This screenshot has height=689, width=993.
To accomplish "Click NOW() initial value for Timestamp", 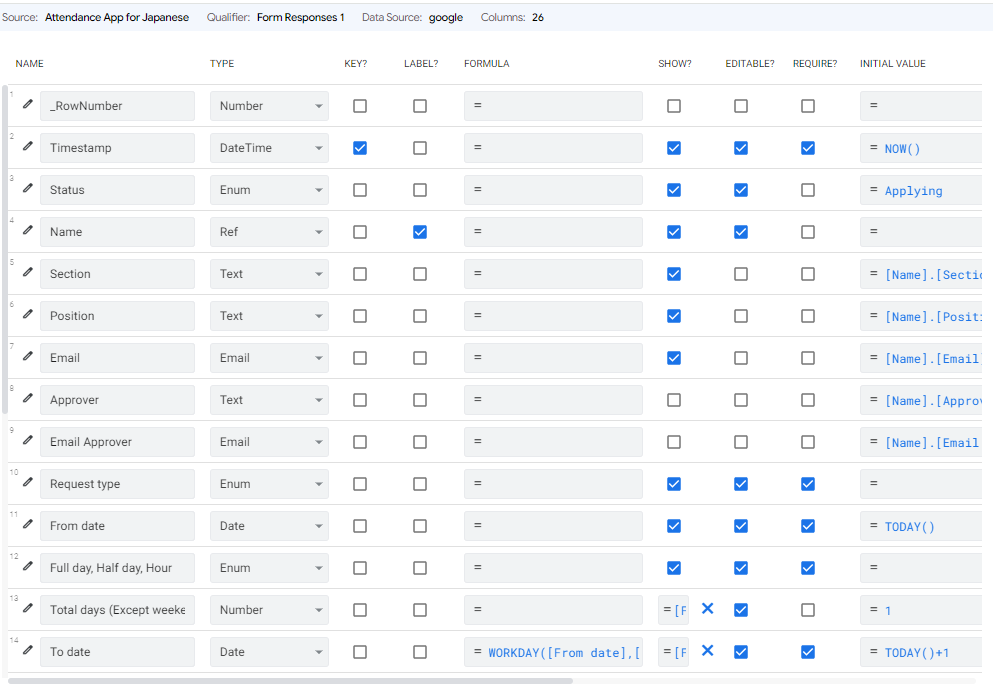I will pyautogui.click(x=921, y=148).
